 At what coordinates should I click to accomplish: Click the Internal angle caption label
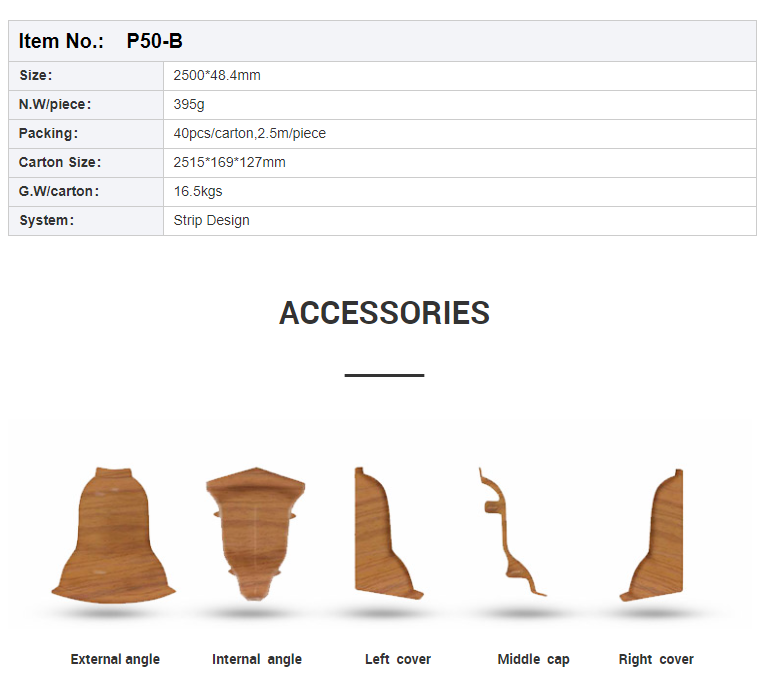(257, 659)
